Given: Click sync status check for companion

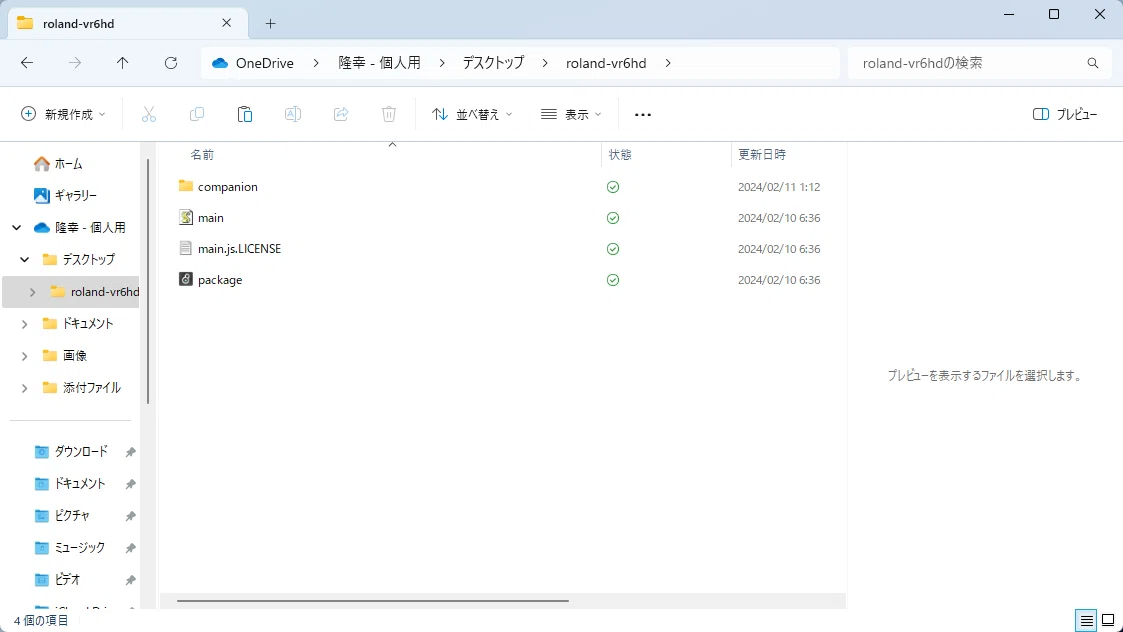Looking at the screenshot, I should tap(612, 187).
